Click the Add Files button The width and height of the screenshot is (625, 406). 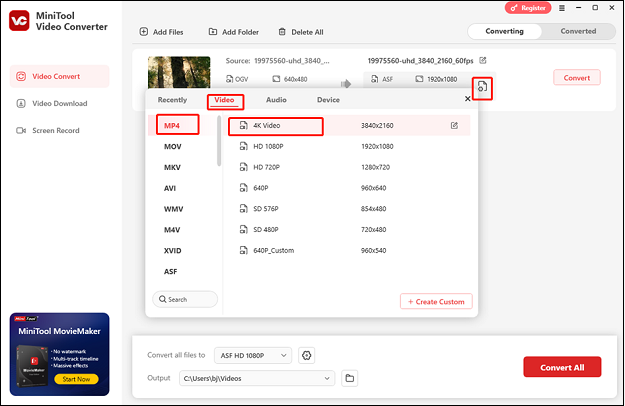point(161,32)
